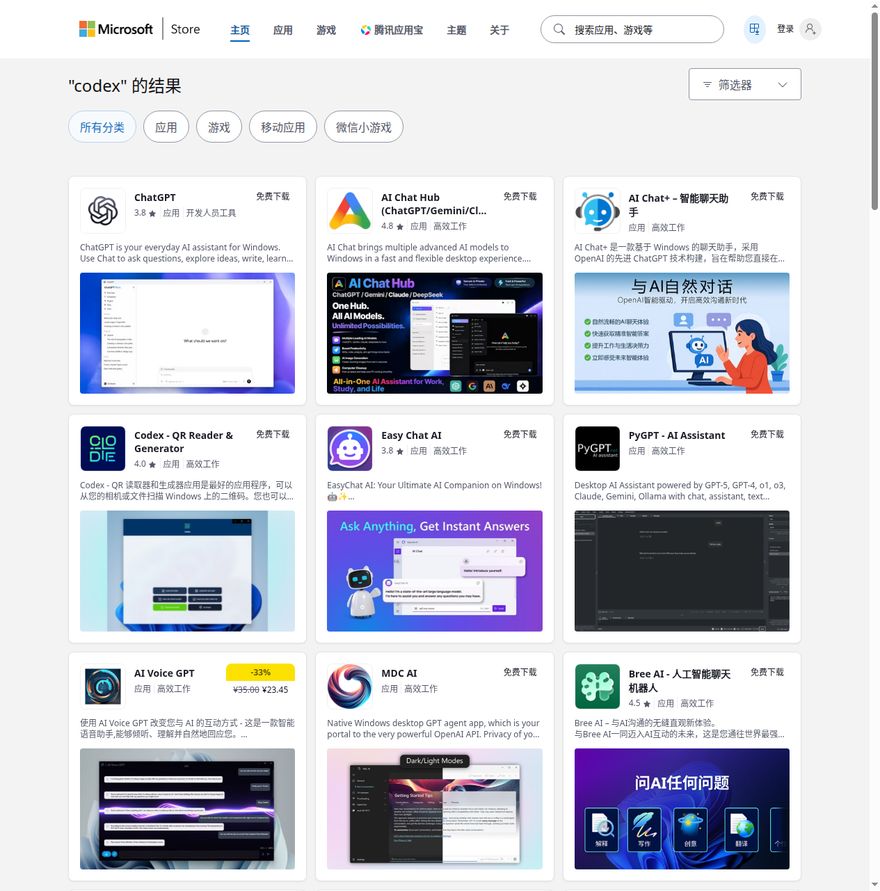Open MDC AI swirl icon
The height and width of the screenshot is (891, 880).
(350, 686)
